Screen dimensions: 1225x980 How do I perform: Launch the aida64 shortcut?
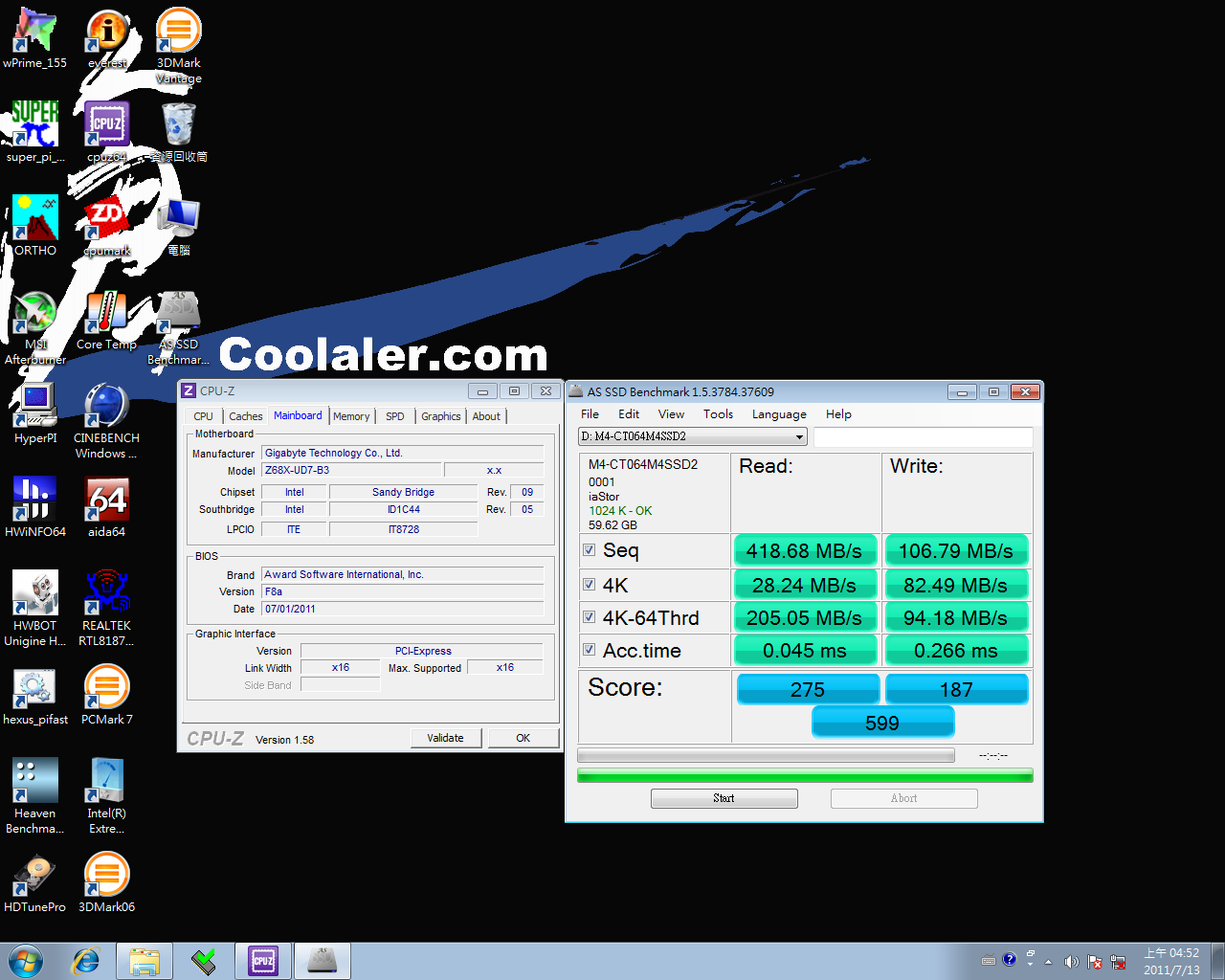tap(107, 507)
